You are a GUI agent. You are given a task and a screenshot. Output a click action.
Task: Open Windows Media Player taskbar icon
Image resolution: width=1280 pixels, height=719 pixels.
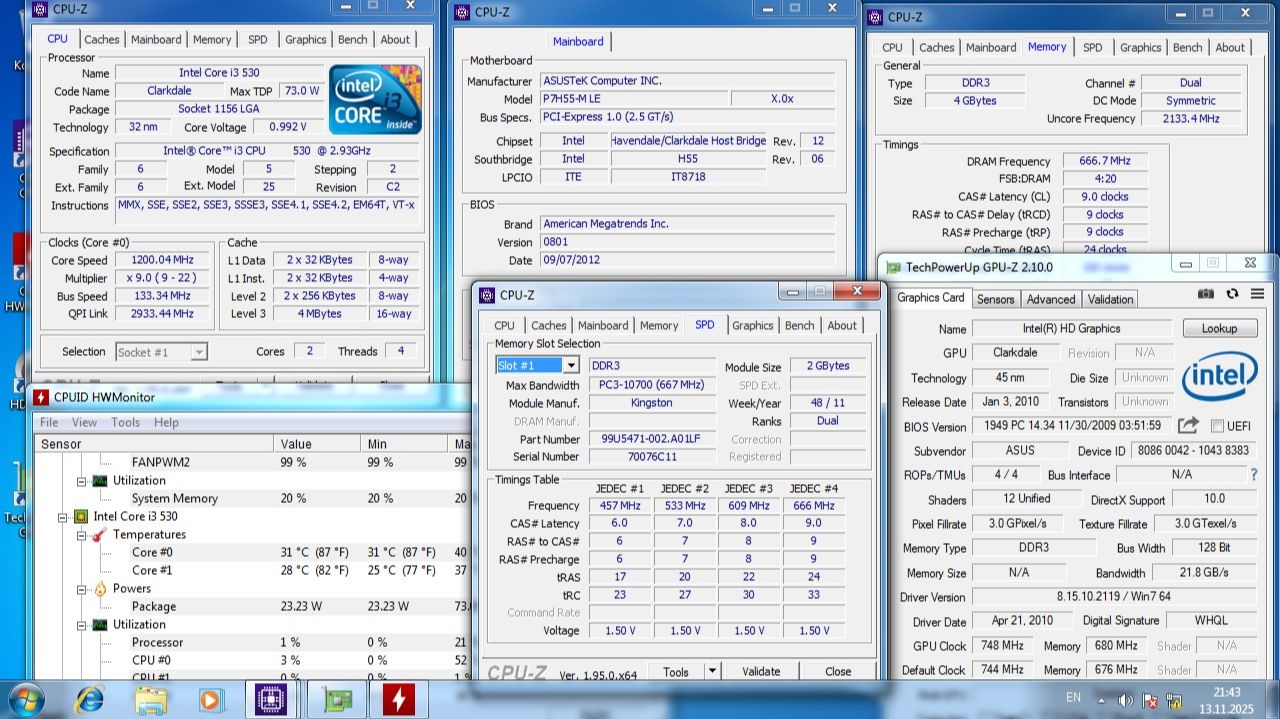point(210,699)
